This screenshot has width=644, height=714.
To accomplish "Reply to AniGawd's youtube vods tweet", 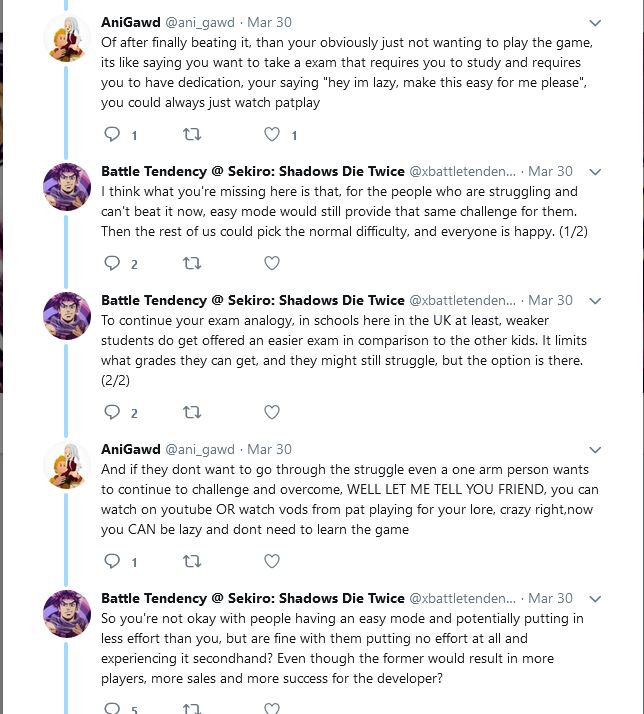I will click(x=112, y=561).
